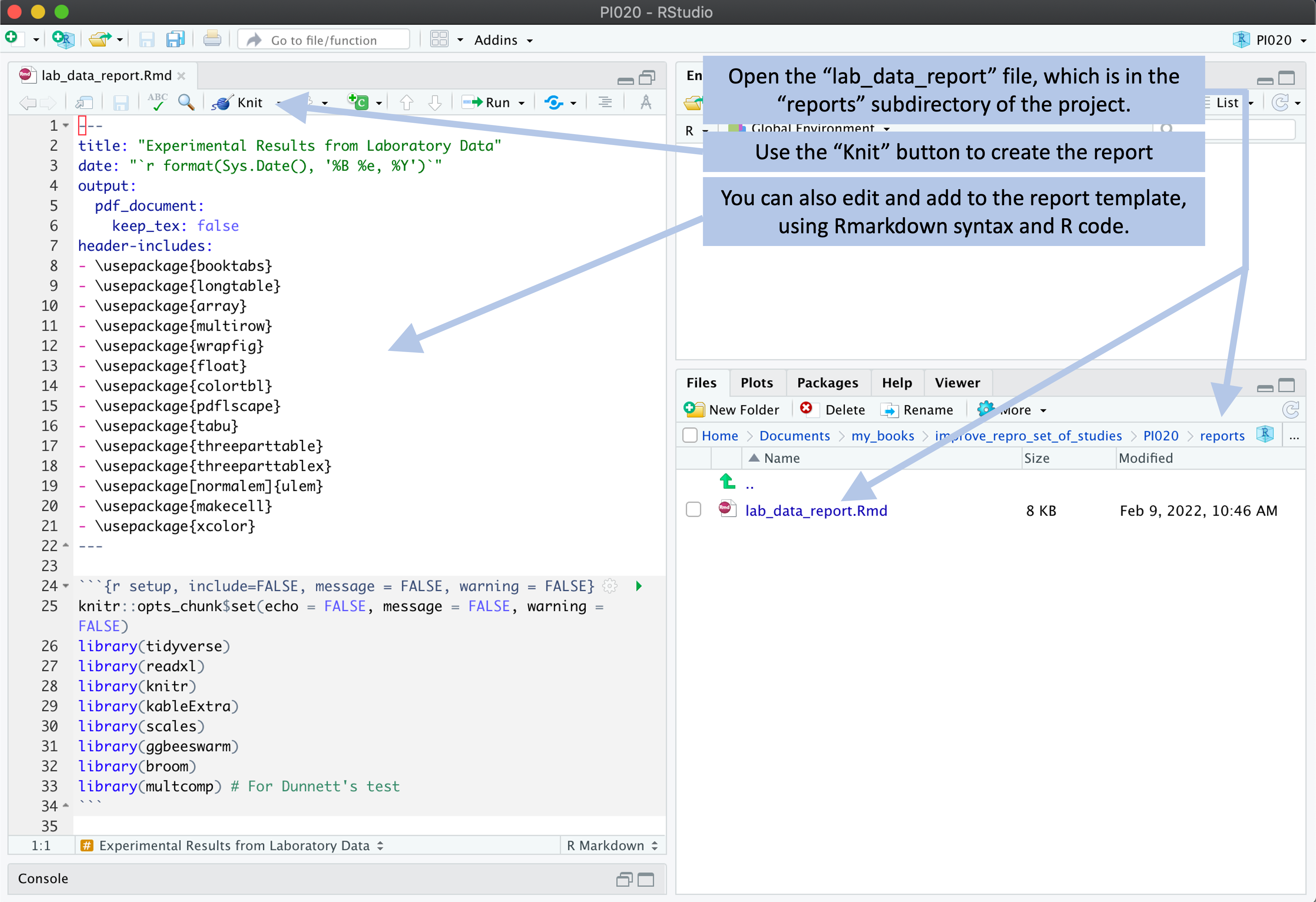This screenshot has width=1316, height=902.
Task: Click the Go to file/function field
Action: [x=324, y=40]
